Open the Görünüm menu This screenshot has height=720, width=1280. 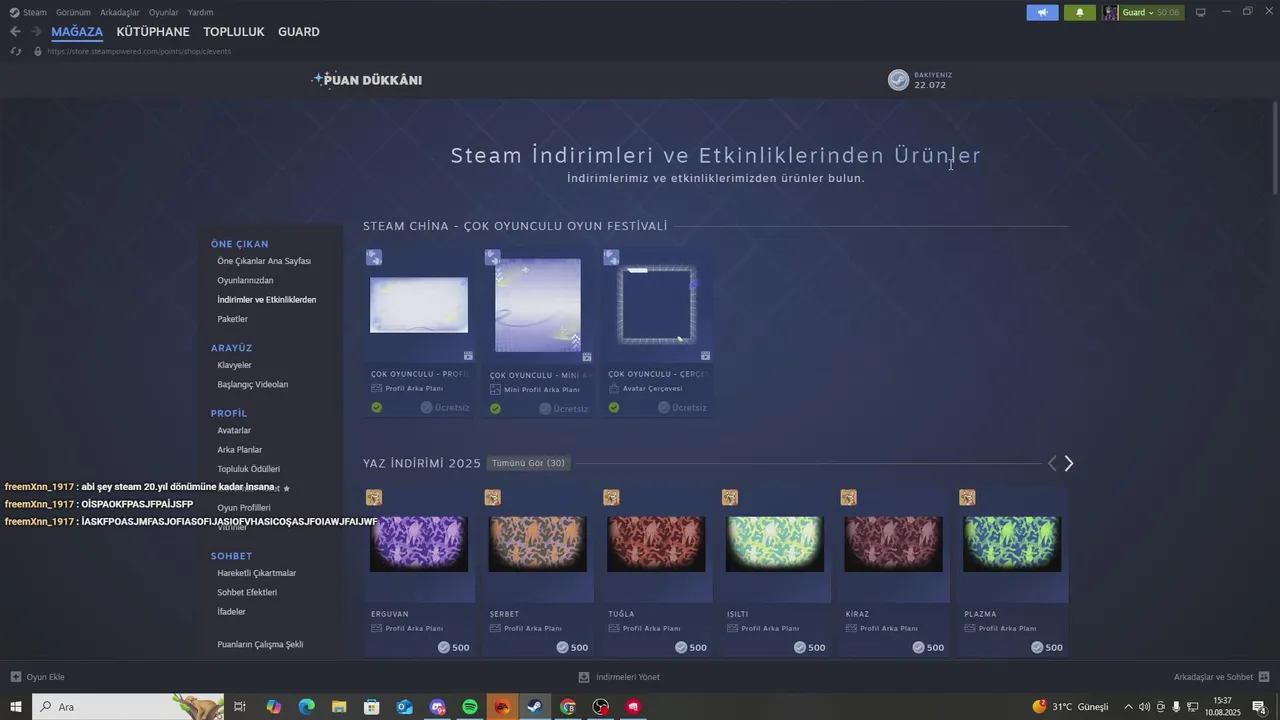pos(73,12)
